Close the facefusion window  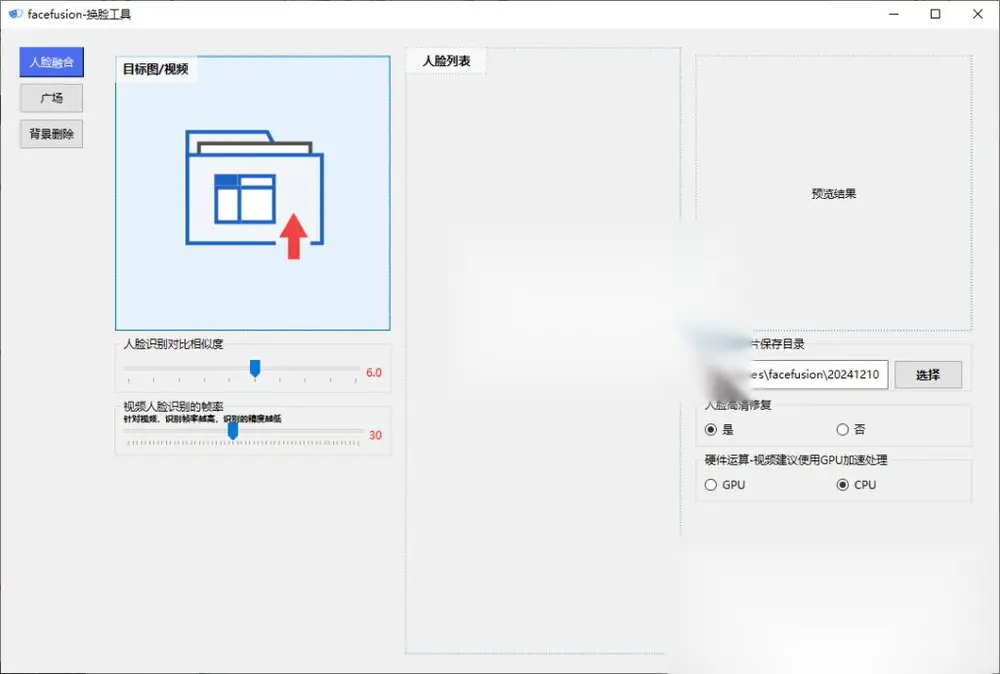(x=977, y=14)
